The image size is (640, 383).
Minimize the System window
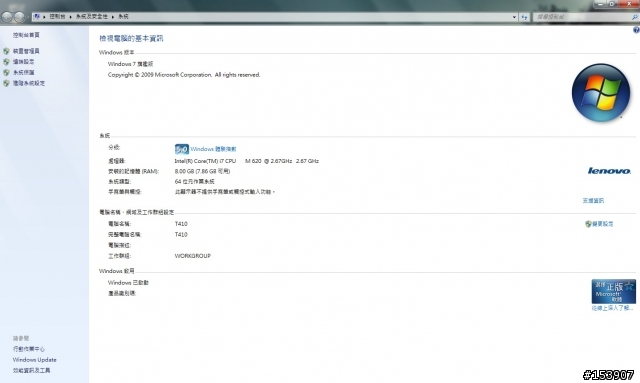(x=600, y=3)
